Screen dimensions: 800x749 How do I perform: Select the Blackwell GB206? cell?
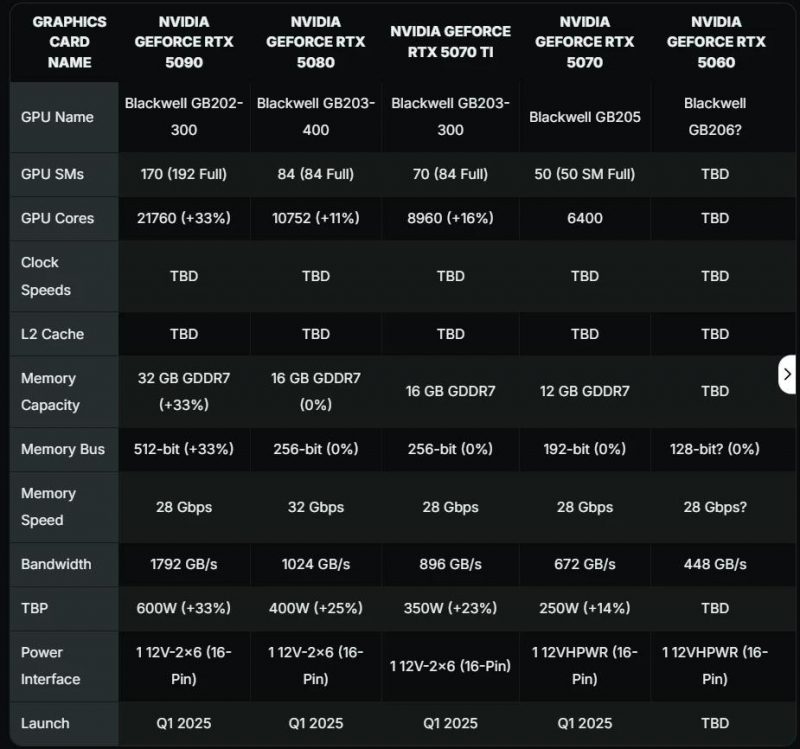tap(715, 116)
